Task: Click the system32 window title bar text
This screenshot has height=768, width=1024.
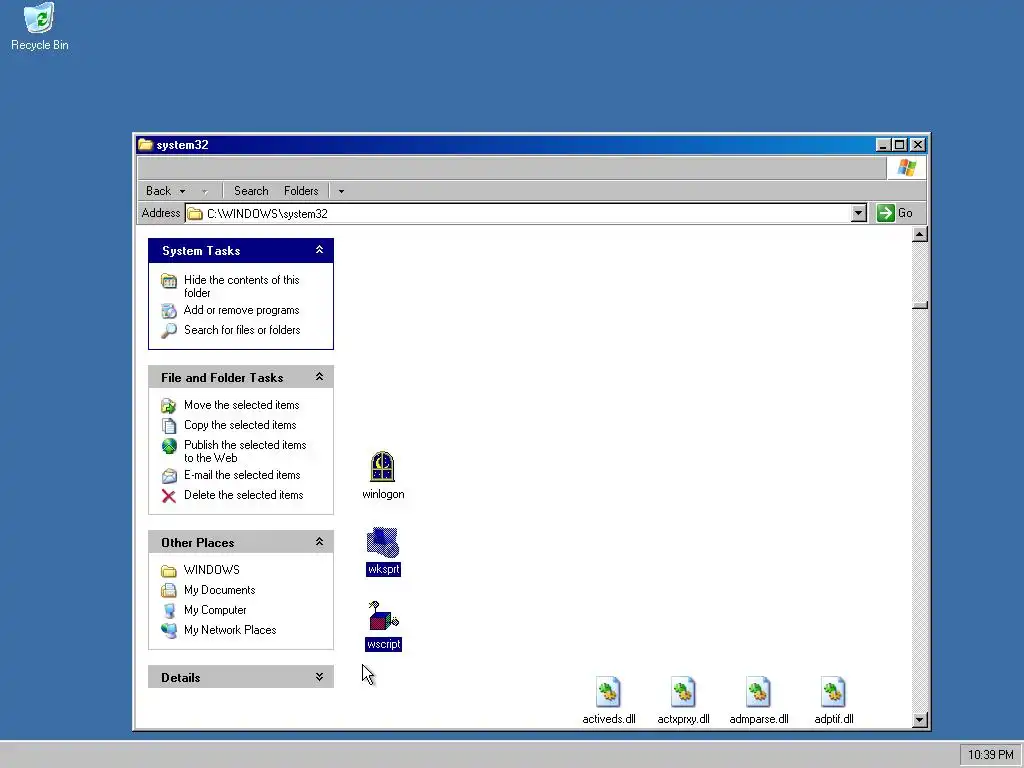Action: 182,145
